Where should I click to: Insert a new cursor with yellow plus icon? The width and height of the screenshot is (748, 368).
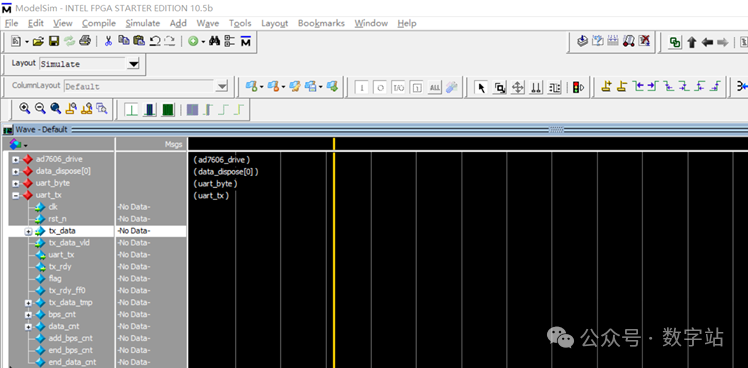click(x=606, y=86)
